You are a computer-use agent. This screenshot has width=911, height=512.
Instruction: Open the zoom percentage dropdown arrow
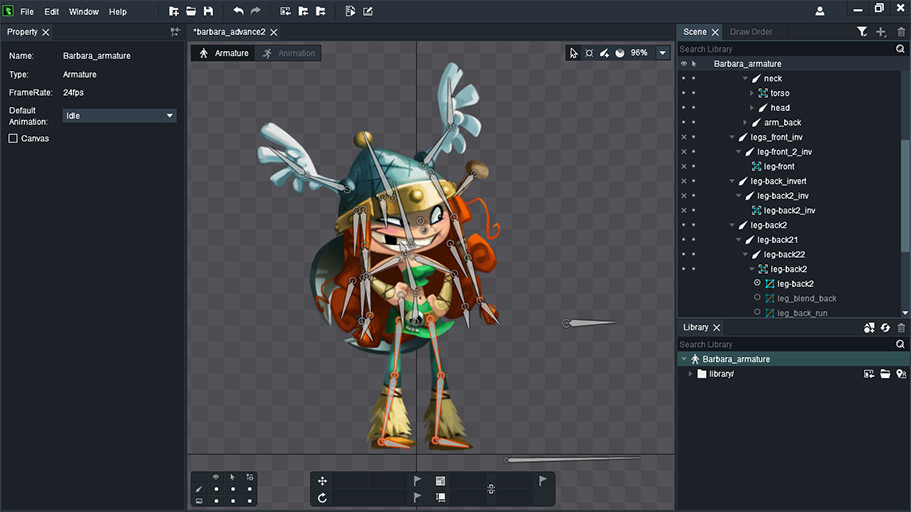point(662,53)
